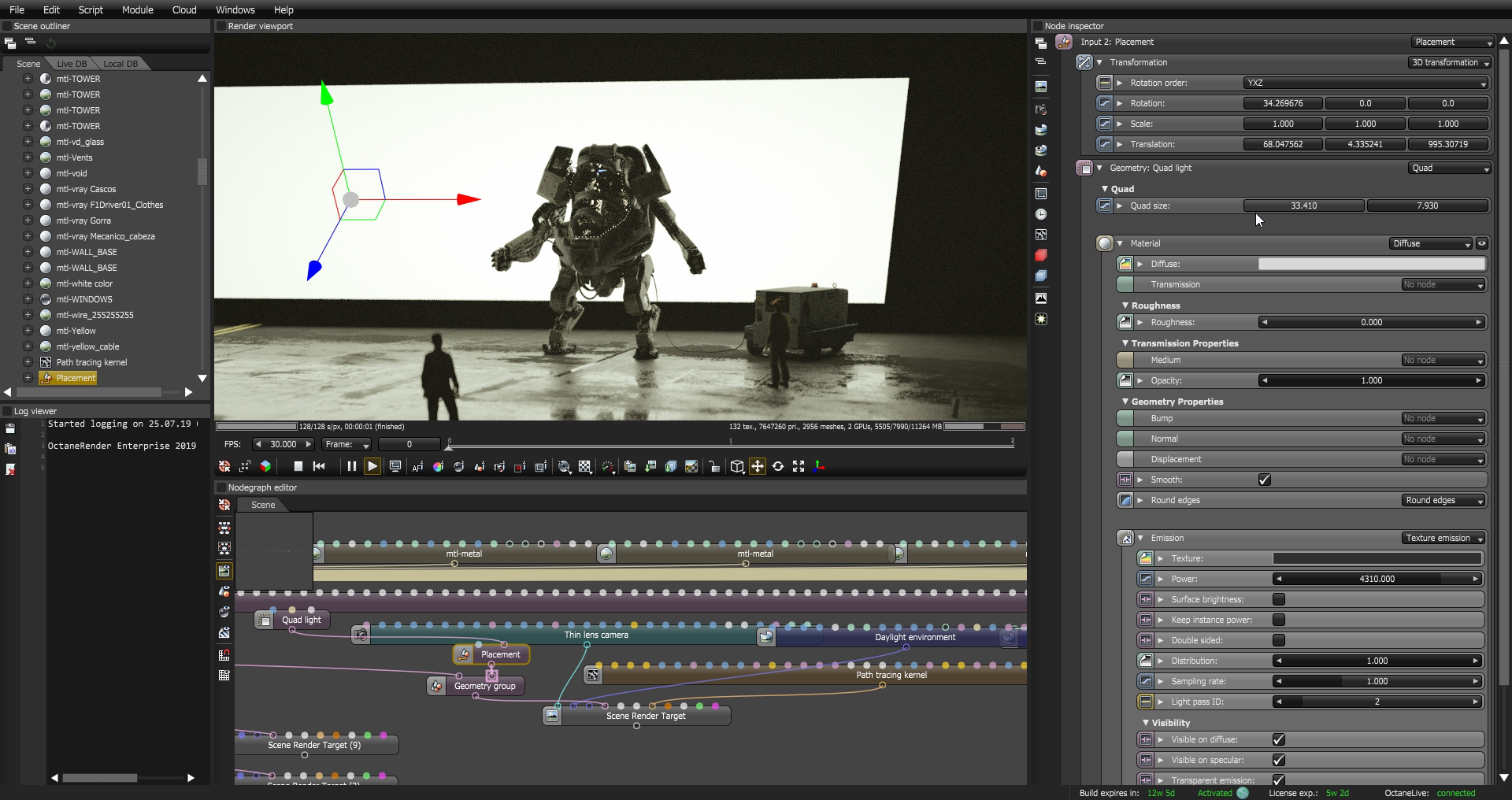
Task: Click the Path tracing kernel node
Action: click(x=891, y=675)
